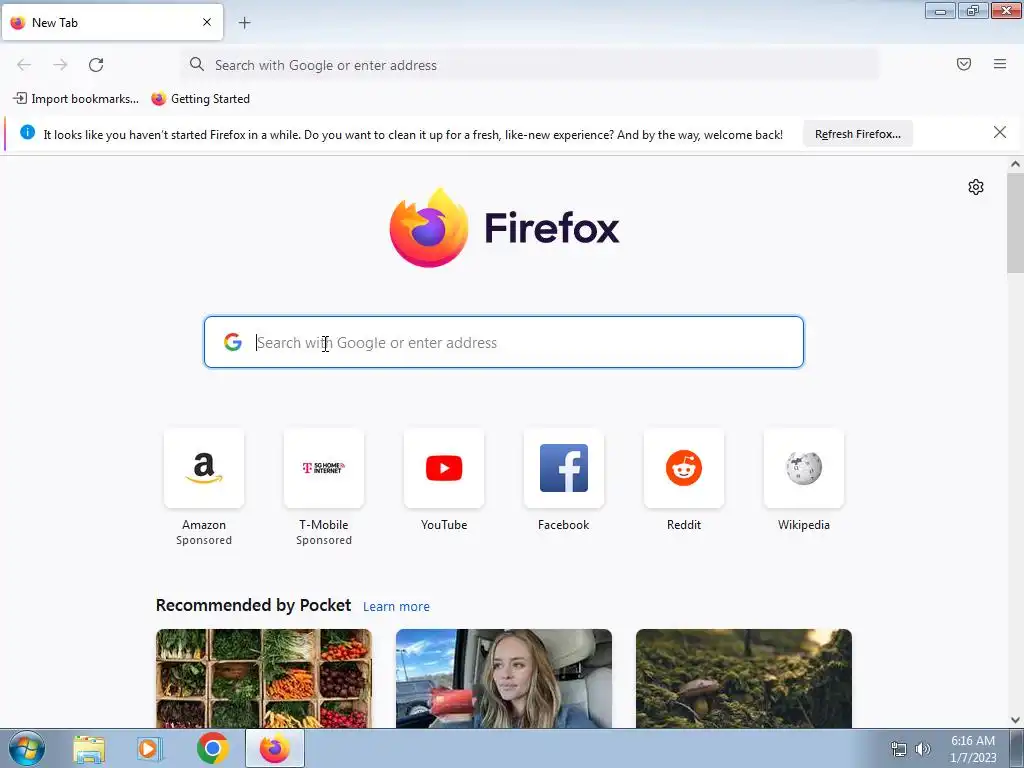
Task: Click the scrollbar up arrow
Action: pos(1015,165)
